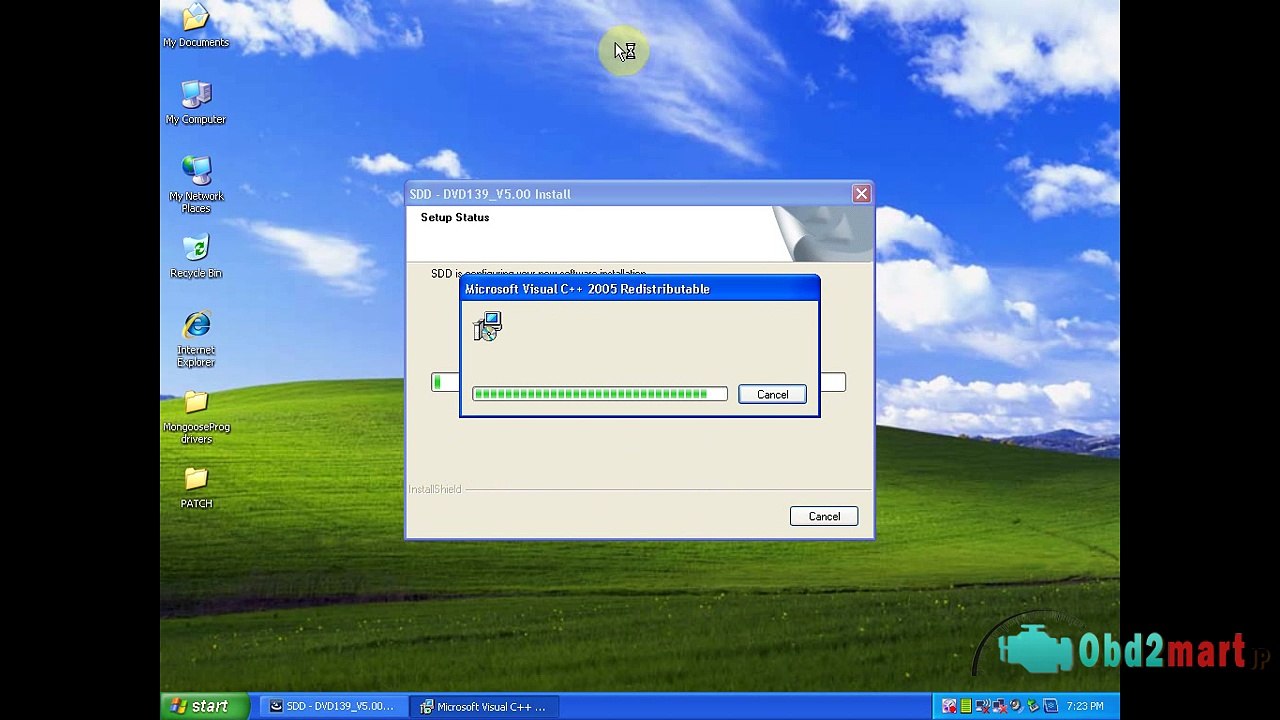Image resolution: width=1280 pixels, height=720 pixels.
Task: Close the SDD - DVD139_V5.00 Install window
Action: (x=861, y=194)
